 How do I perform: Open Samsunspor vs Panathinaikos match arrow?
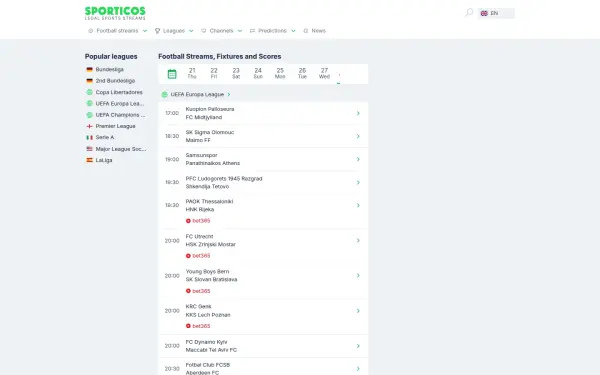pyautogui.click(x=358, y=159)
